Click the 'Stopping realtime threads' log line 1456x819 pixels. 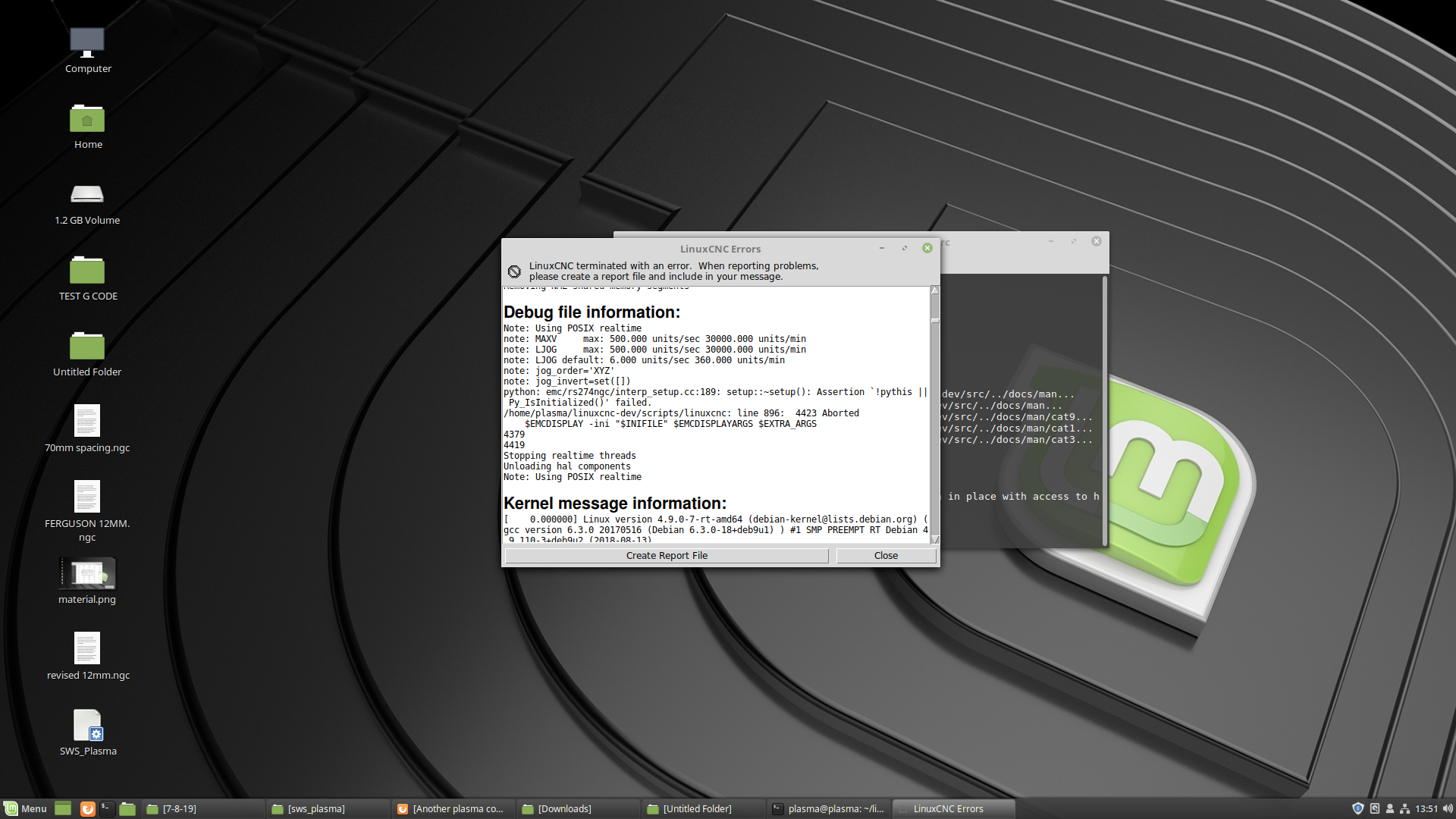(x=570, y=456)
